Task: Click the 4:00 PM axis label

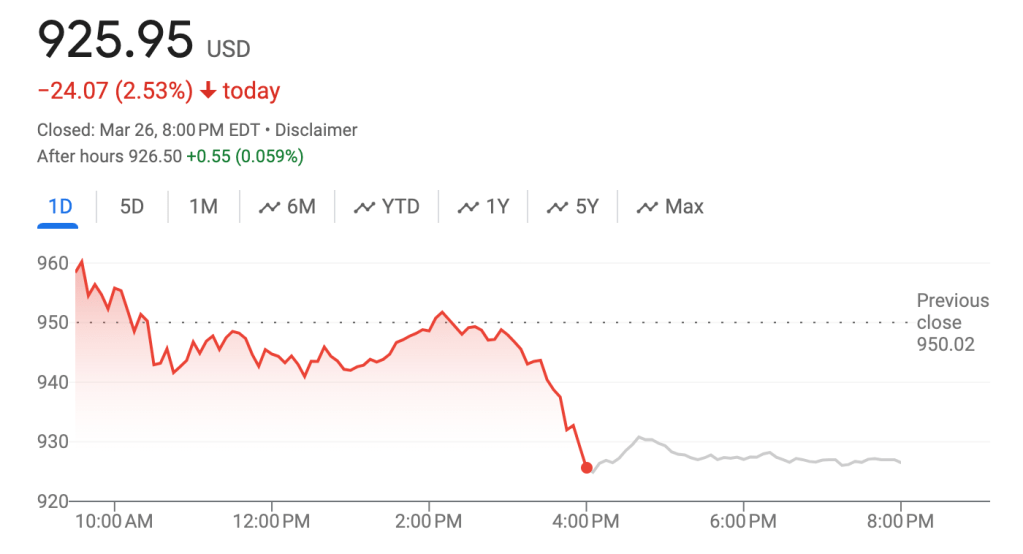Action: 586,521
